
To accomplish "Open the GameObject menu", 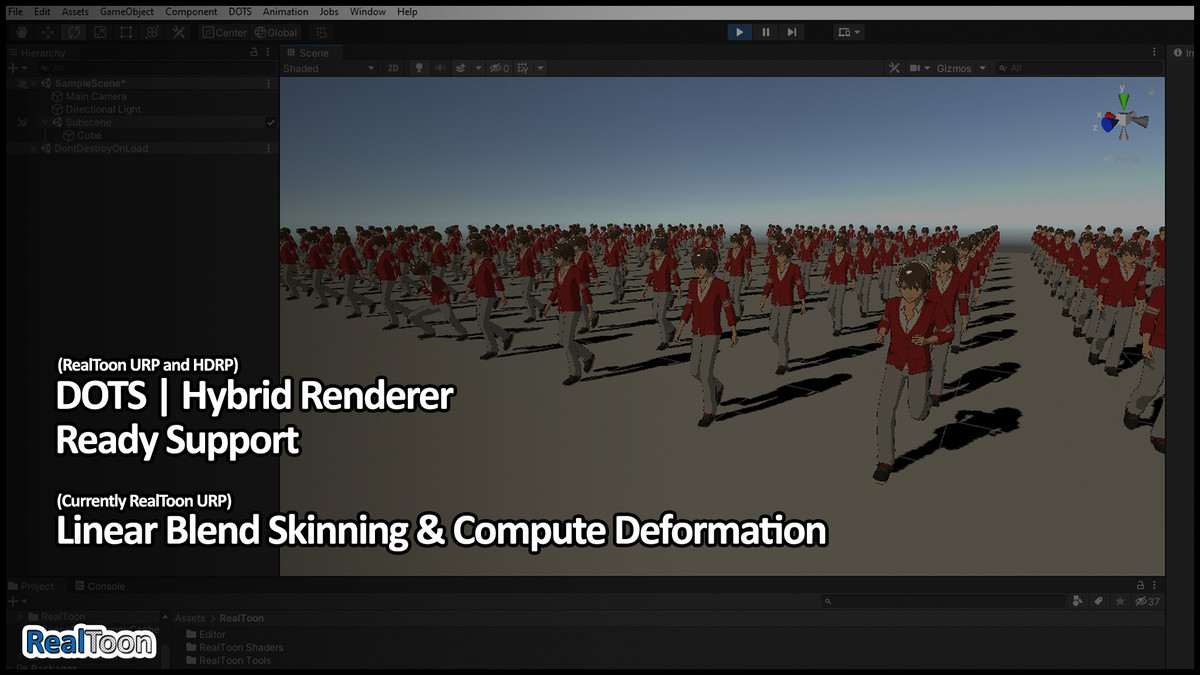I will (x=127, y=12).
